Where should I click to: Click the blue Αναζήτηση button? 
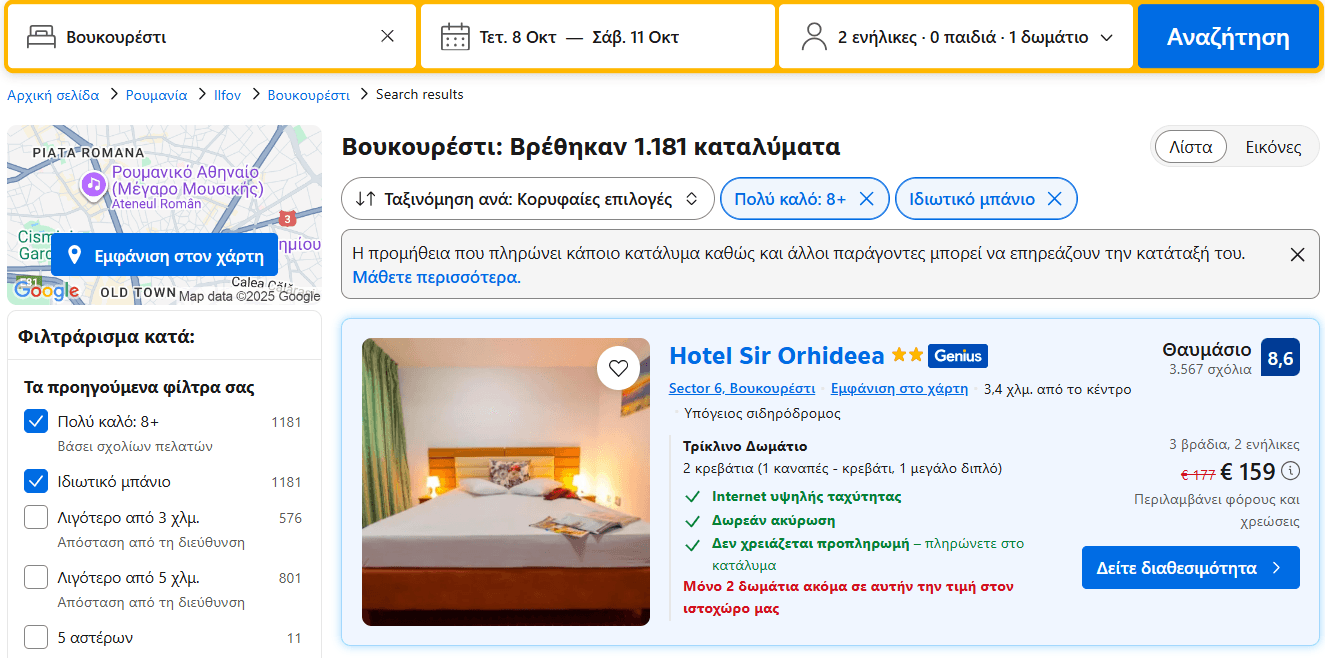click(1227, 37)
